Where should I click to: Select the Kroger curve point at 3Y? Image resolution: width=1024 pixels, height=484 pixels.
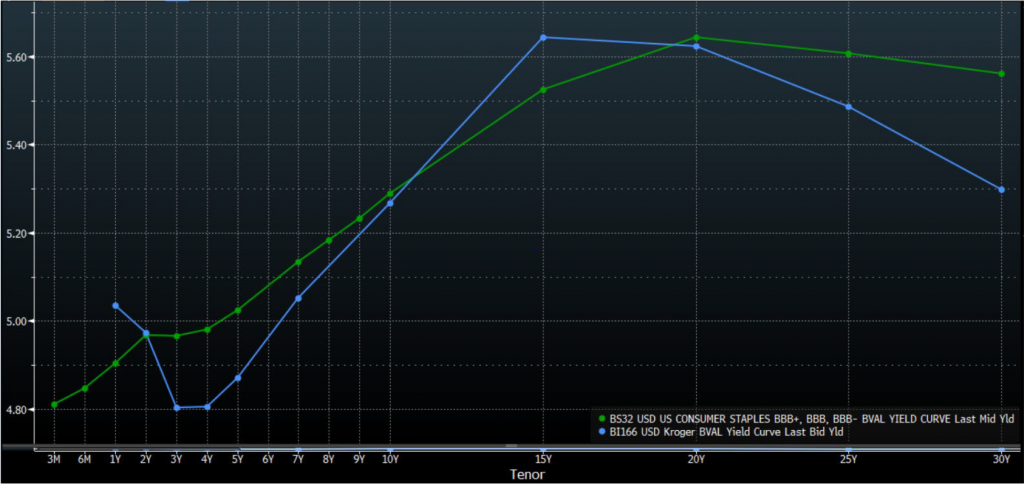coord(177,407)
